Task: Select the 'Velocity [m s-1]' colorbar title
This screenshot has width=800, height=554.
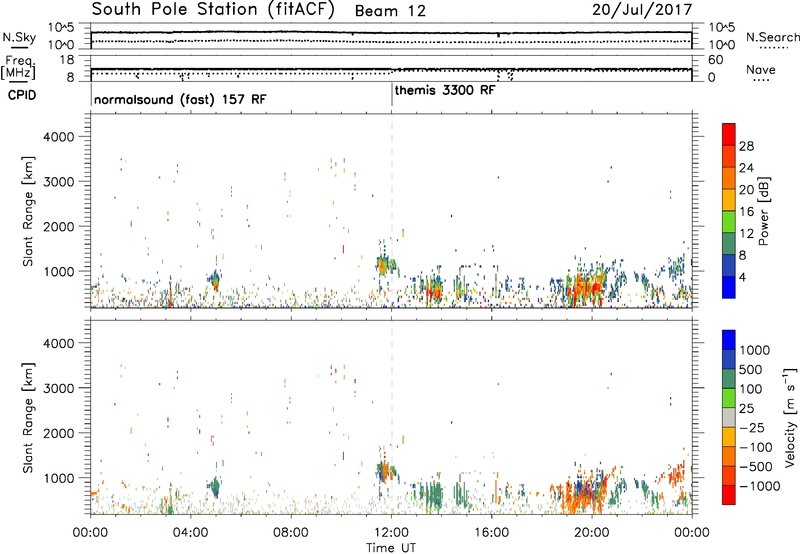Action: click(x=790, y=418)
